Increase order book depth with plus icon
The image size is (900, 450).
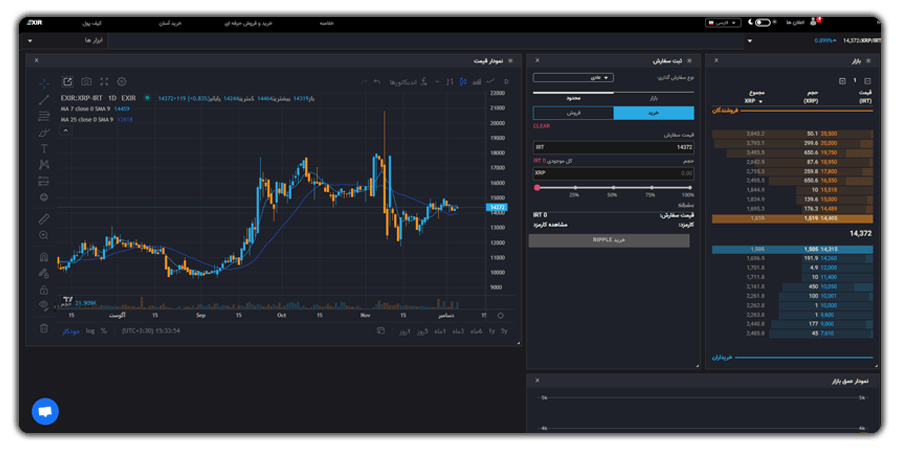842,81
